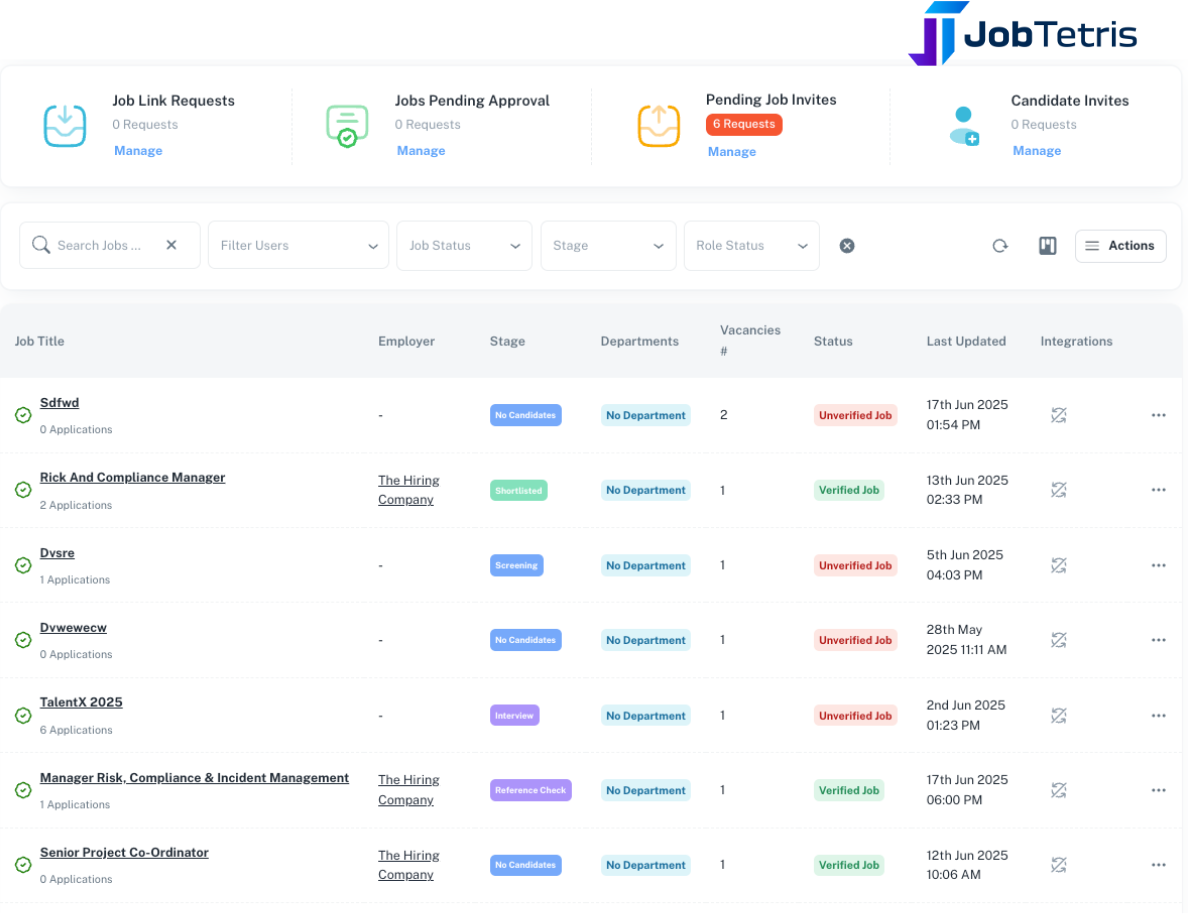Click the Last Updated column header
Image resolution: width=1188 pixels, height=915 pixels.
966,341
